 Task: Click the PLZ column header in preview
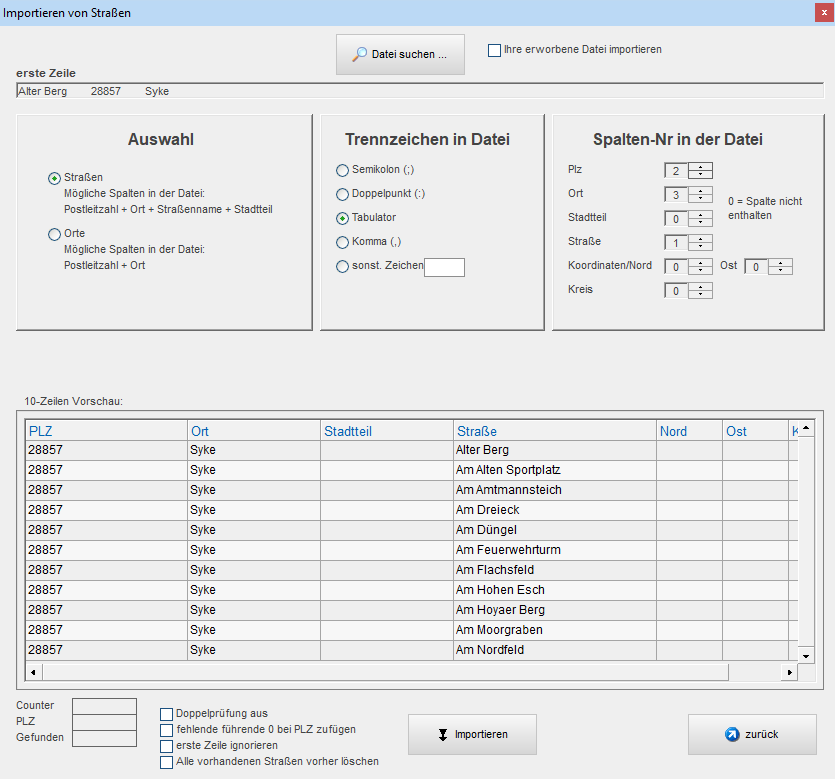[x=105, y=431]
